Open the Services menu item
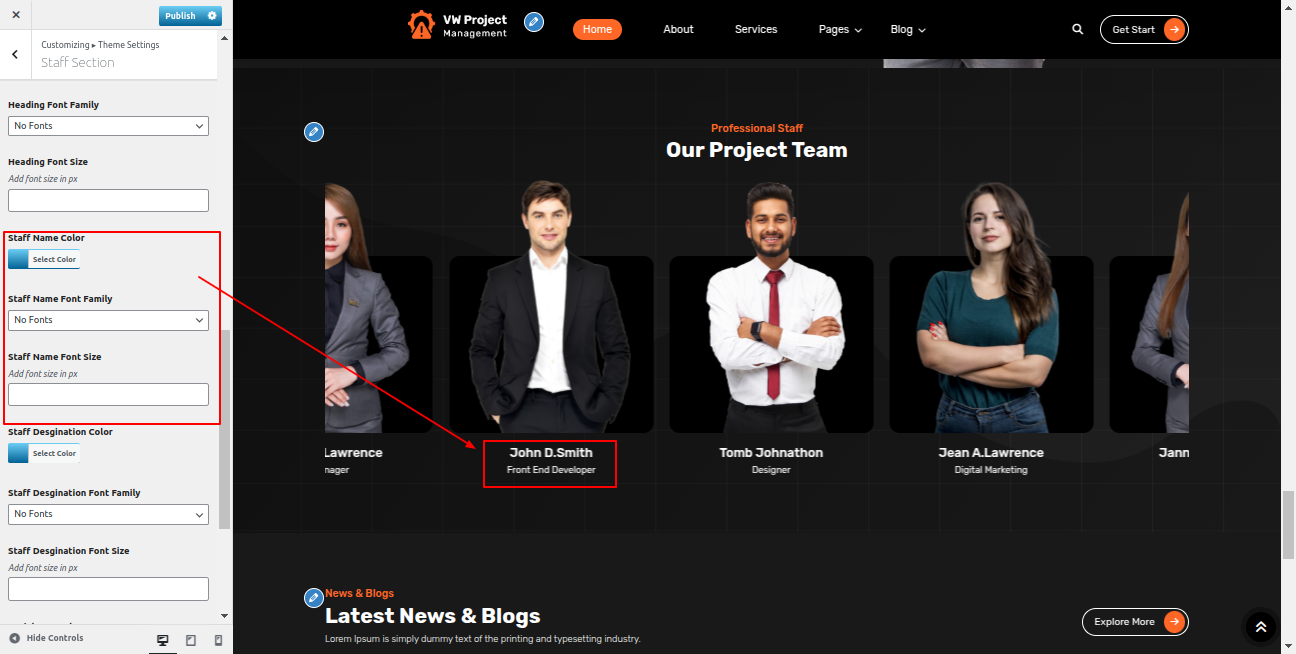The width and height of the screenshot is (1296, 654). (x=755, y=30)
